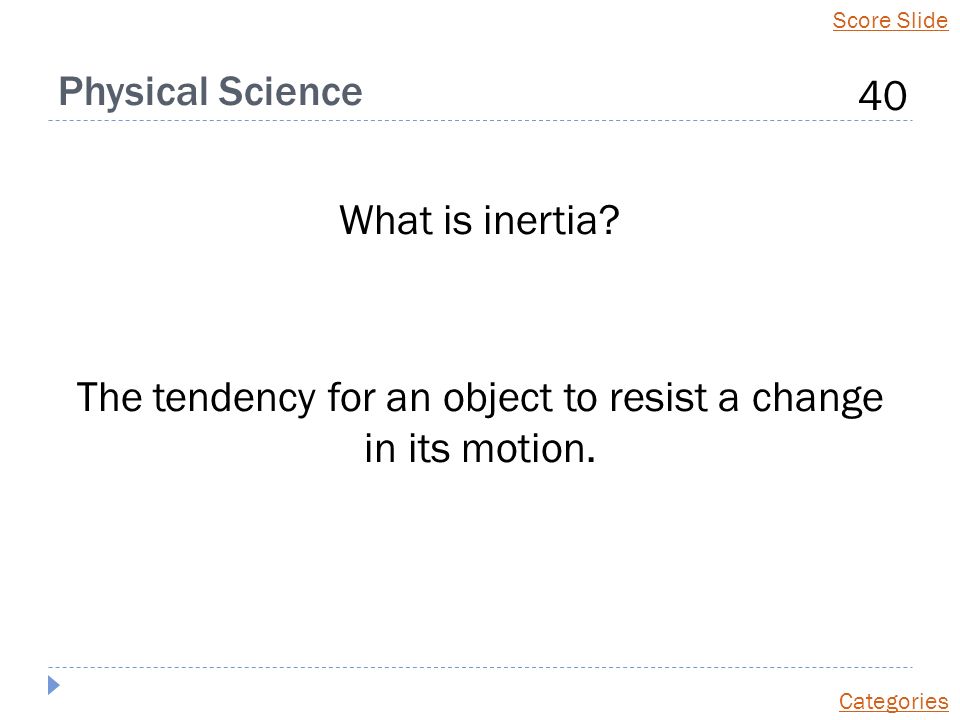Select the word resist in the answer

658,398
